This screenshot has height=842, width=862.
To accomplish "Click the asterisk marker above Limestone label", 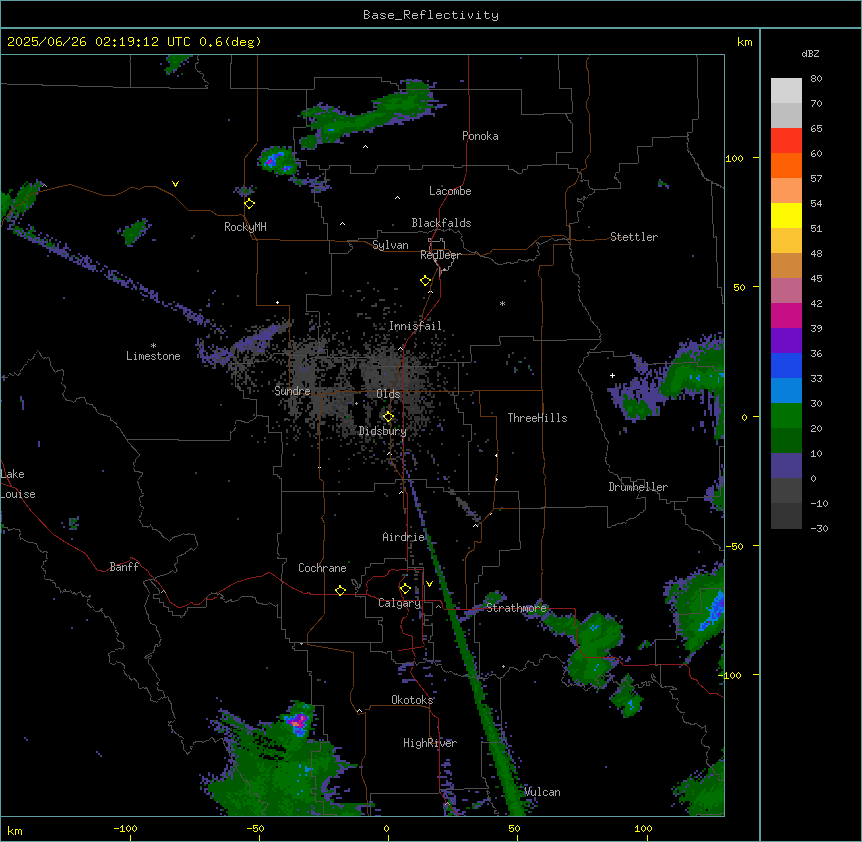I will coord(153,346).
